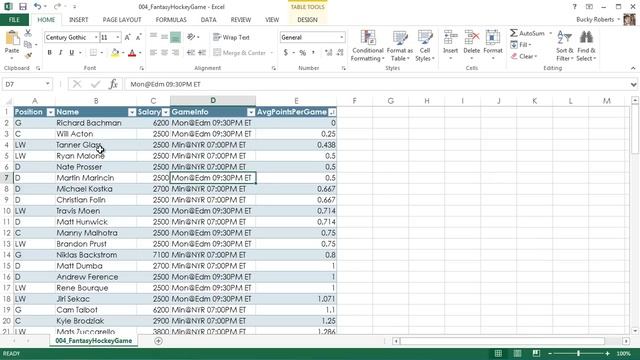
Task: Toggle Wrap Text
Action: click(231, 37)
